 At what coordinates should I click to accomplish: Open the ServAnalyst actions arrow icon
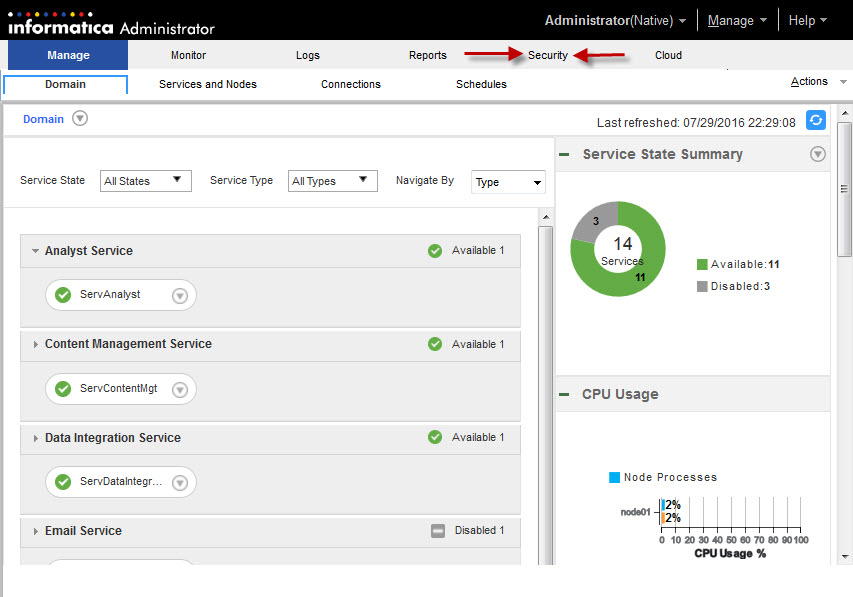click(x=180, y=296)
